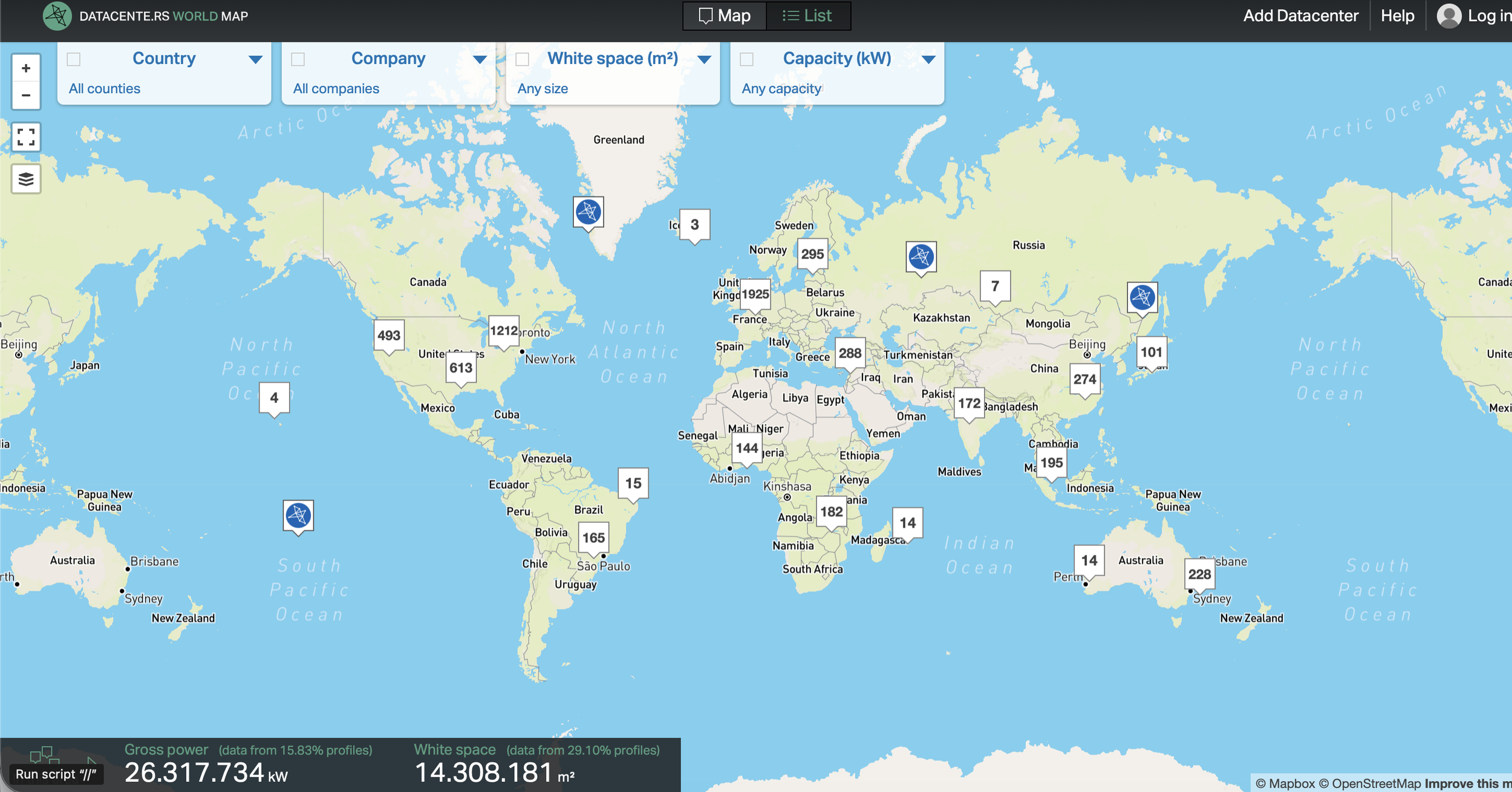Screen dimensions: 1512x792
Task: Click the zoom out minus button
Action: pos(26,96)
